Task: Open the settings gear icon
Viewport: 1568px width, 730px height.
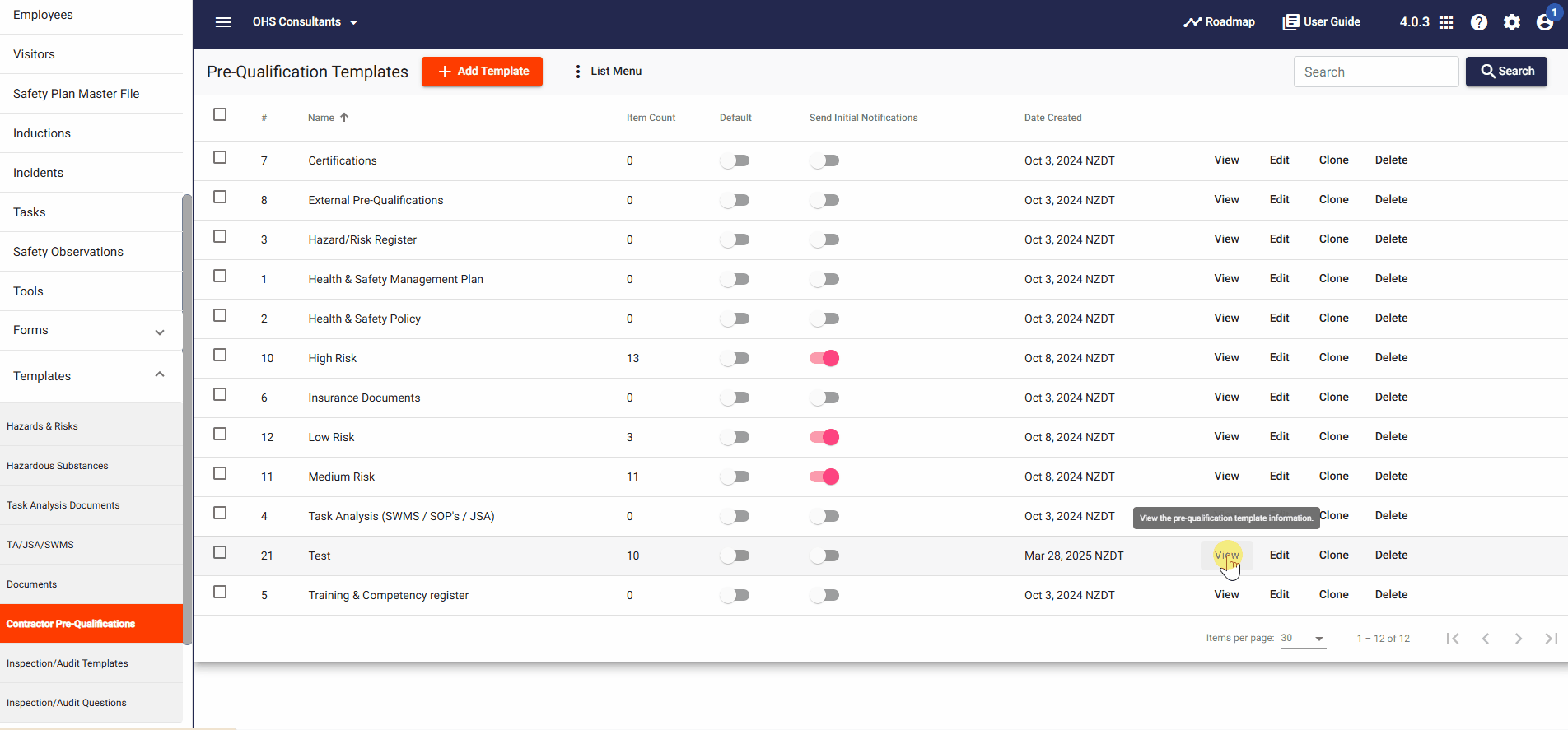Action: click(1512, 22)
